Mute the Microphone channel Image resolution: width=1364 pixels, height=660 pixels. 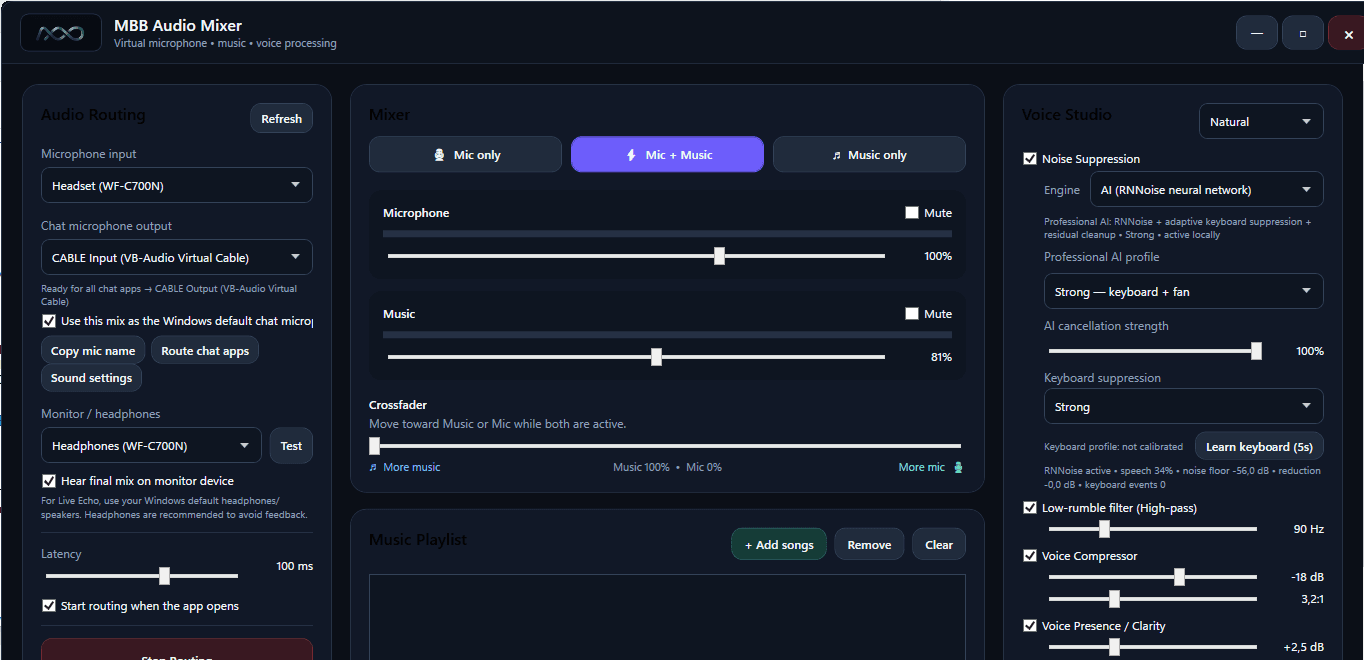pos(912,213)
